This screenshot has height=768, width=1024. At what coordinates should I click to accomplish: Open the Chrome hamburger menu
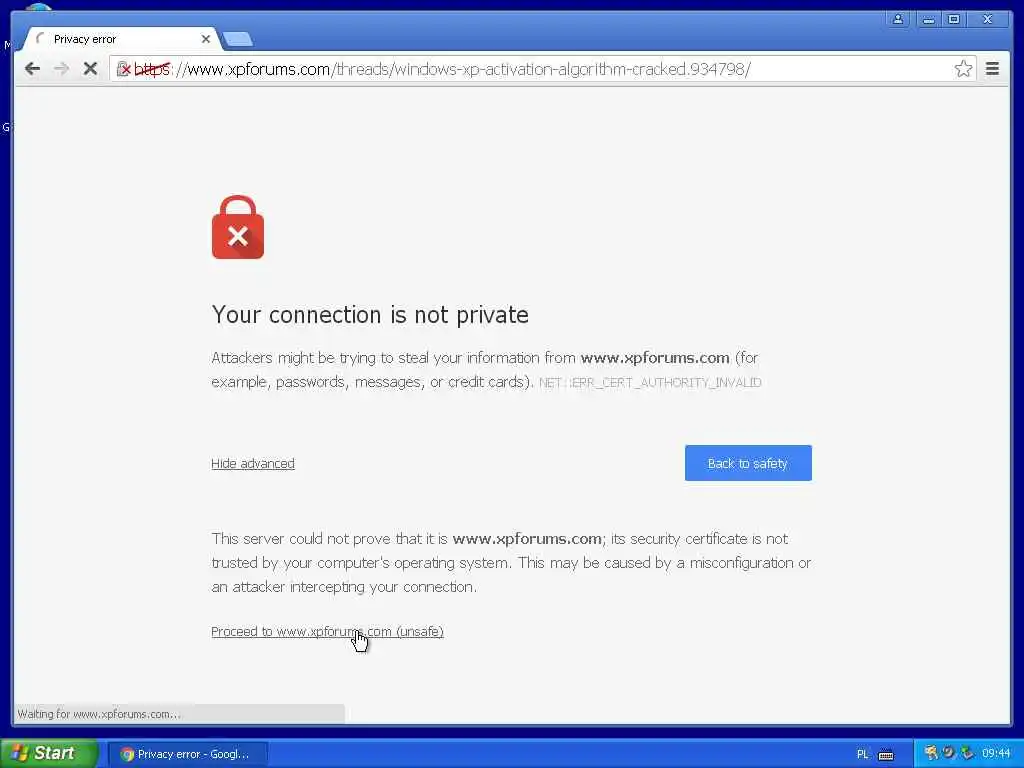click(992, 69)
